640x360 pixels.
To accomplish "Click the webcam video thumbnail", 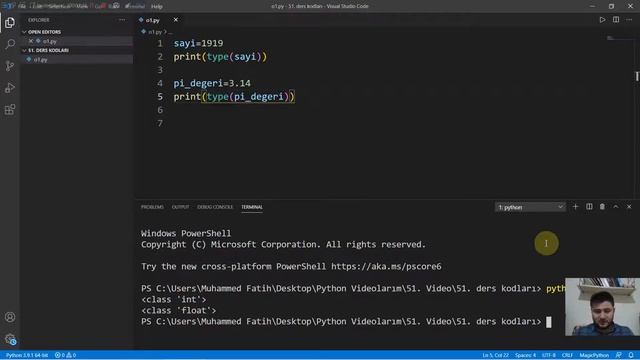I will pos(602,307).
